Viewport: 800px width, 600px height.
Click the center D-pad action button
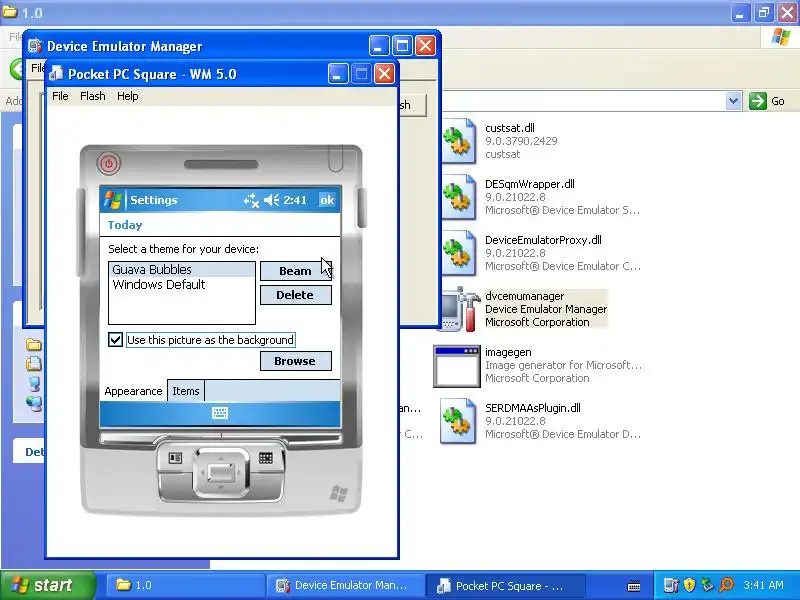point(221,472)
